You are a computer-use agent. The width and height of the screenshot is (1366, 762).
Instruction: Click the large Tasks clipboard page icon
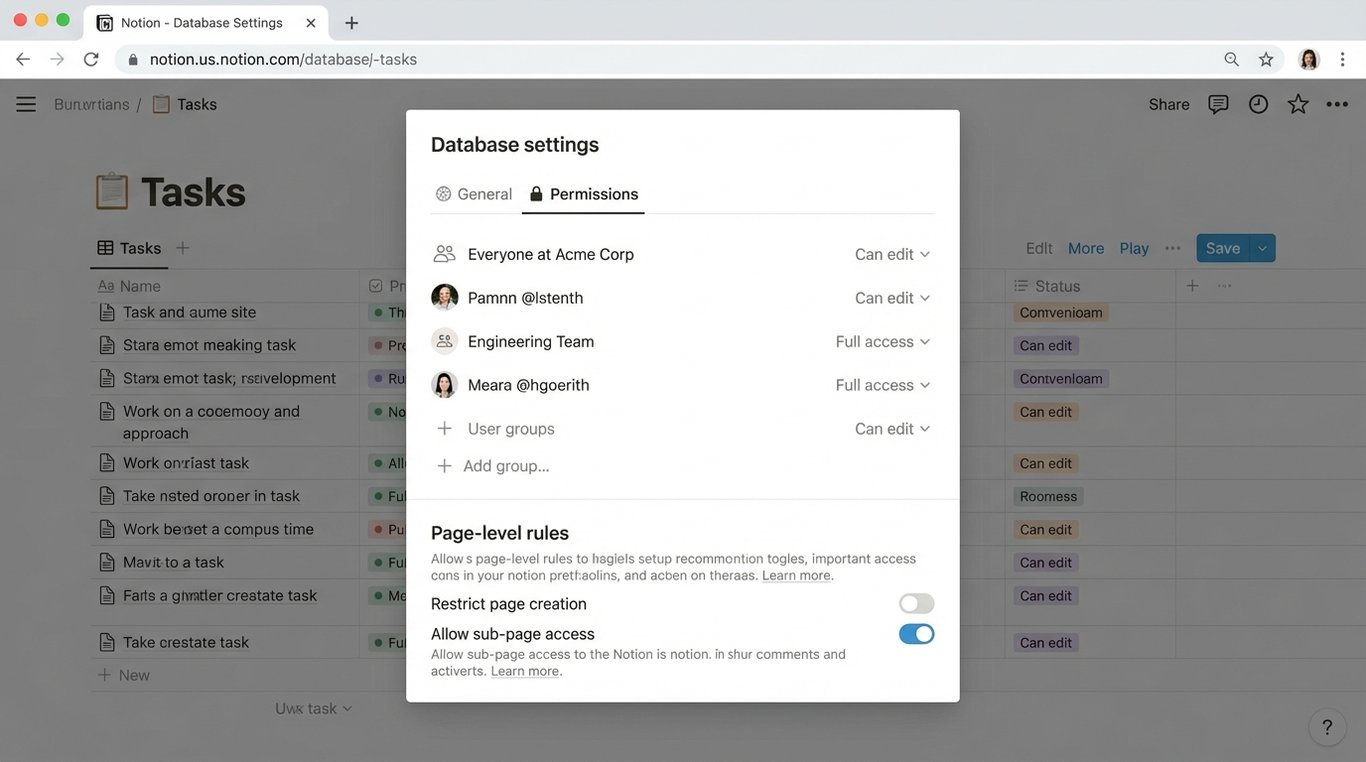click(111, 192)
